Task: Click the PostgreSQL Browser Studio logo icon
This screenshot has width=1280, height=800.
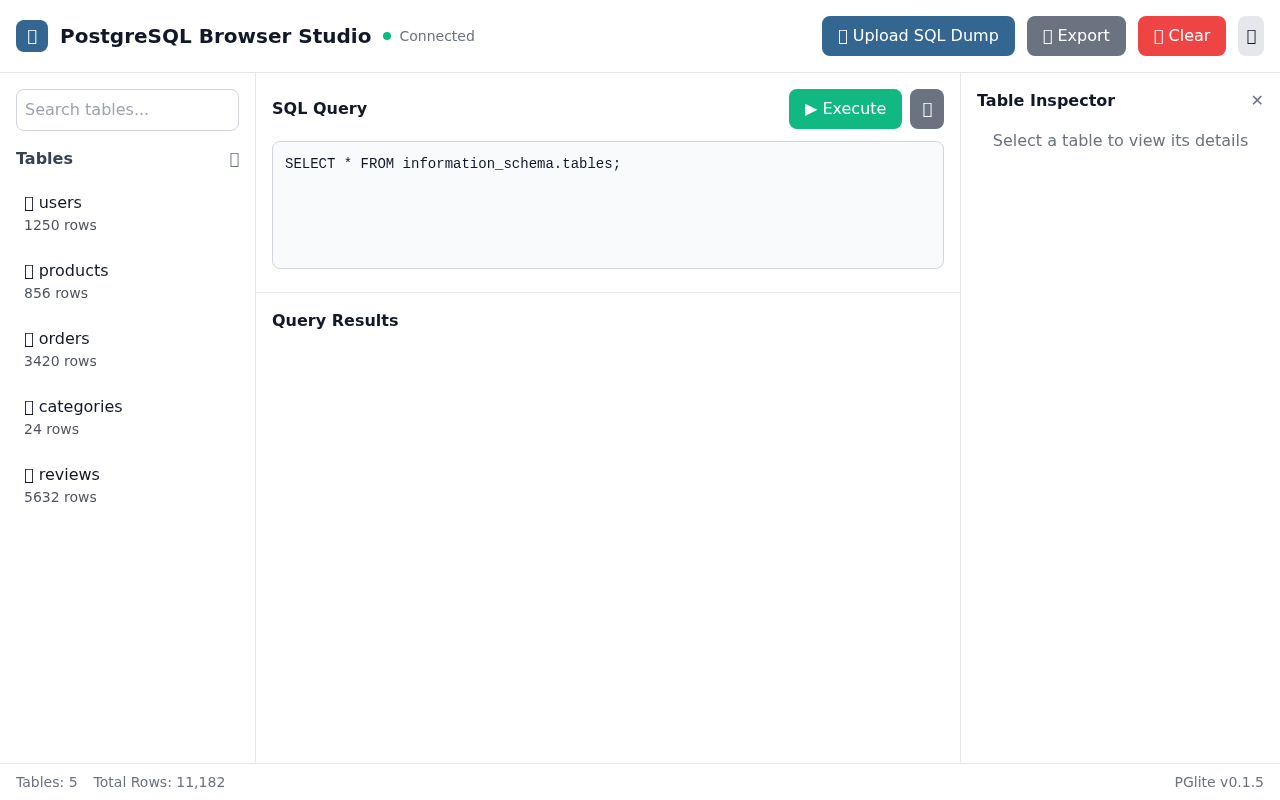Action: (32, 36)
